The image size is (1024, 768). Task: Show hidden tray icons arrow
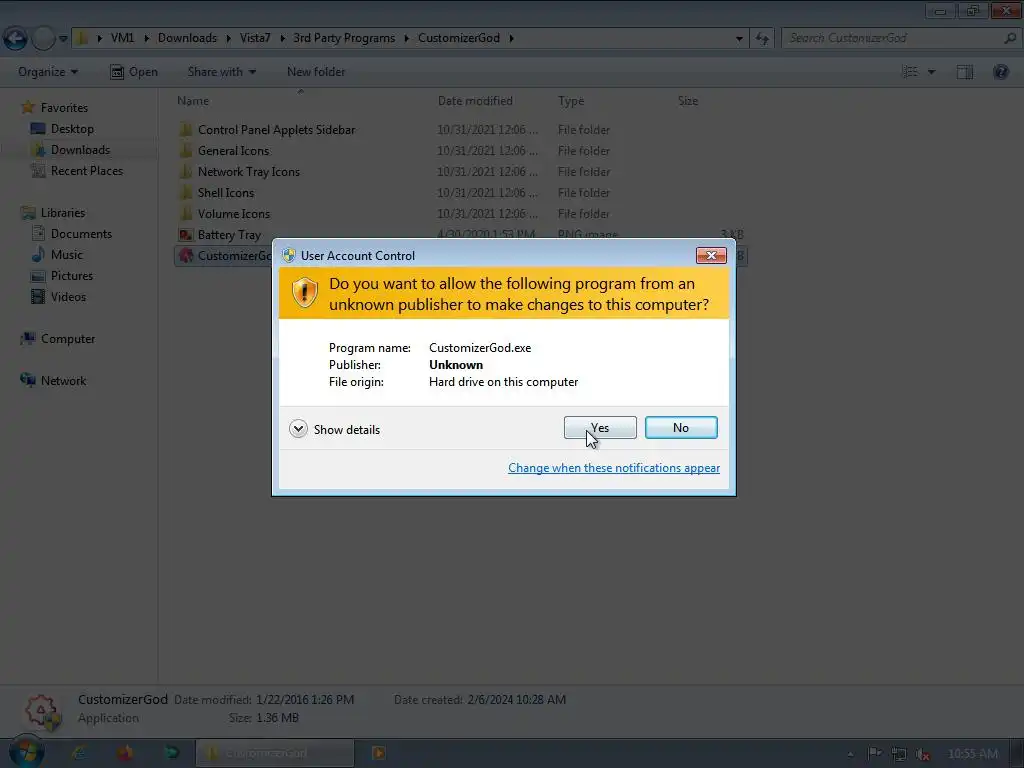click(x=850, y=754)
